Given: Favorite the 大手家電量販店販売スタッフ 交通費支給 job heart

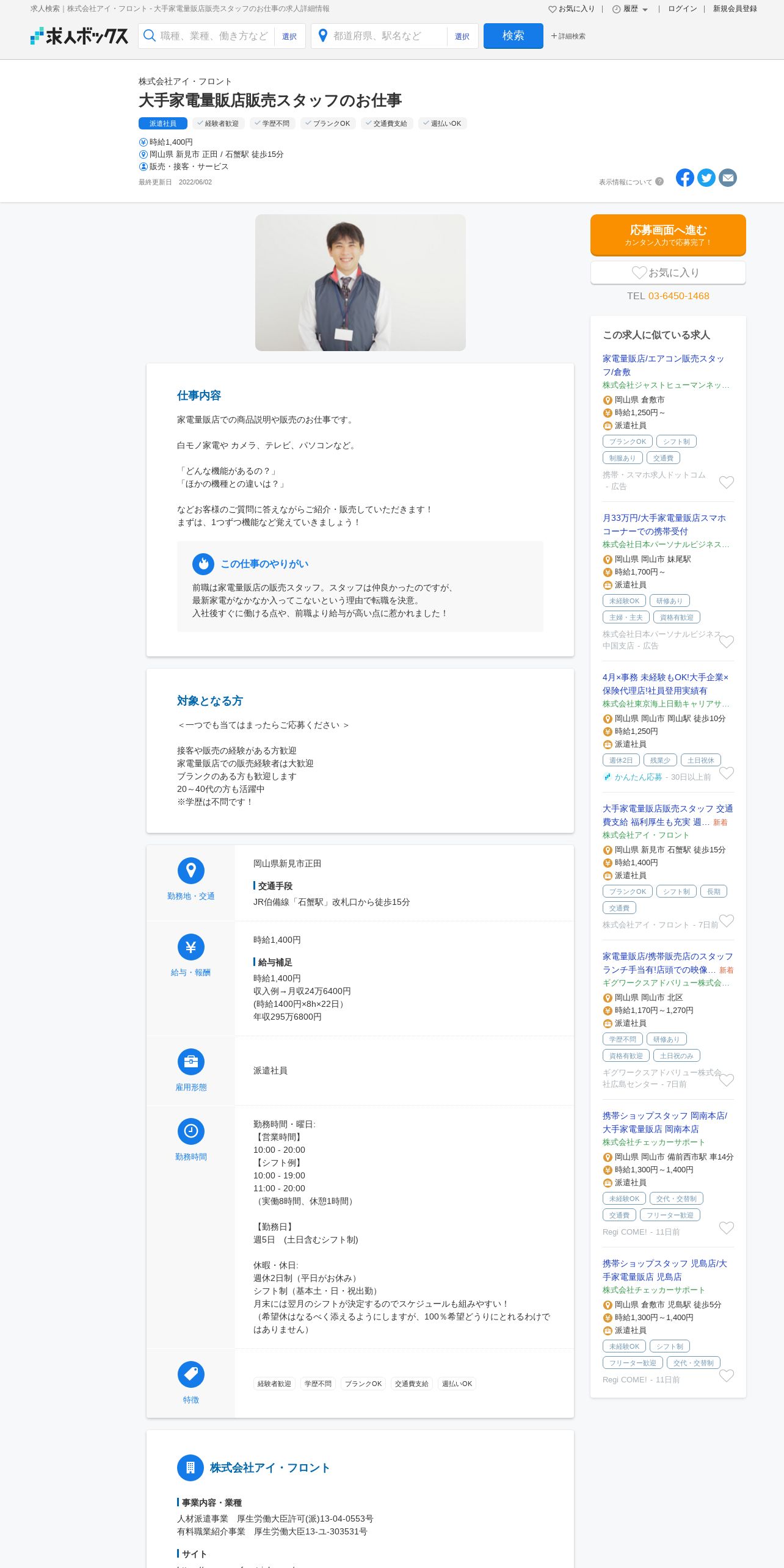Looking at the screenshot, I should pyautogui.click(x=727, y=921).
